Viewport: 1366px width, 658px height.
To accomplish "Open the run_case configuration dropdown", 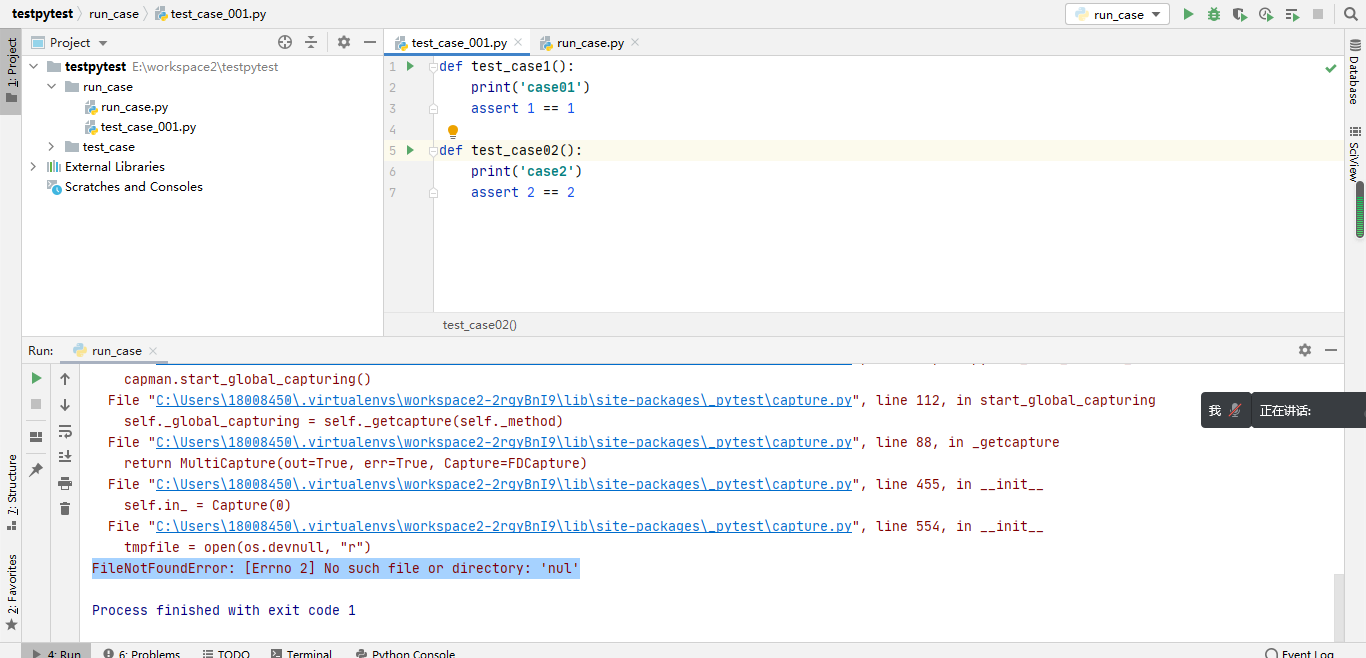I will click(x=1117, y=14).
